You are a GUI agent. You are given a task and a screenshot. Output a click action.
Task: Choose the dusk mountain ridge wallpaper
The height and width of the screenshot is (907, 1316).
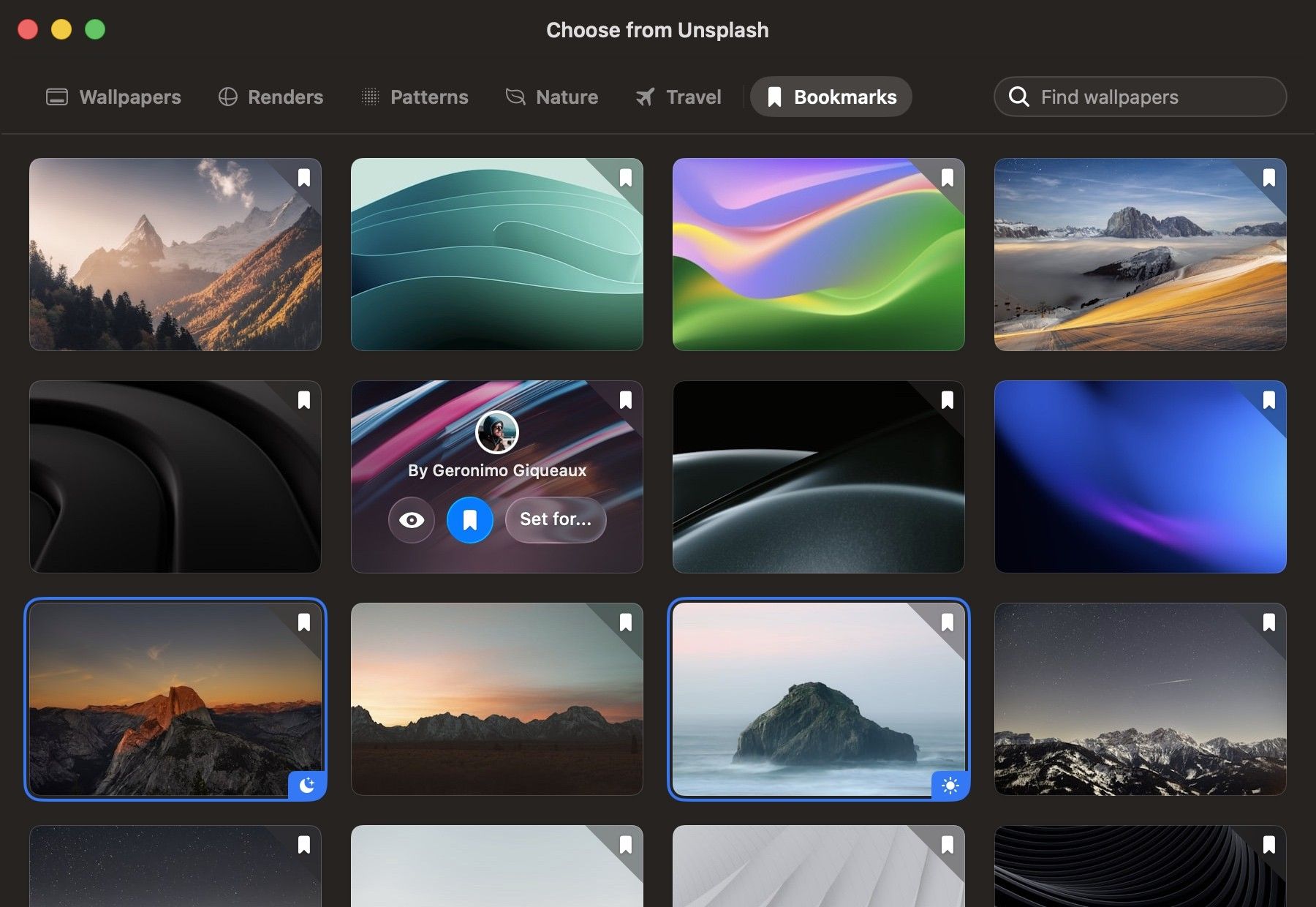pyautogui.click(x=497, y=699)
